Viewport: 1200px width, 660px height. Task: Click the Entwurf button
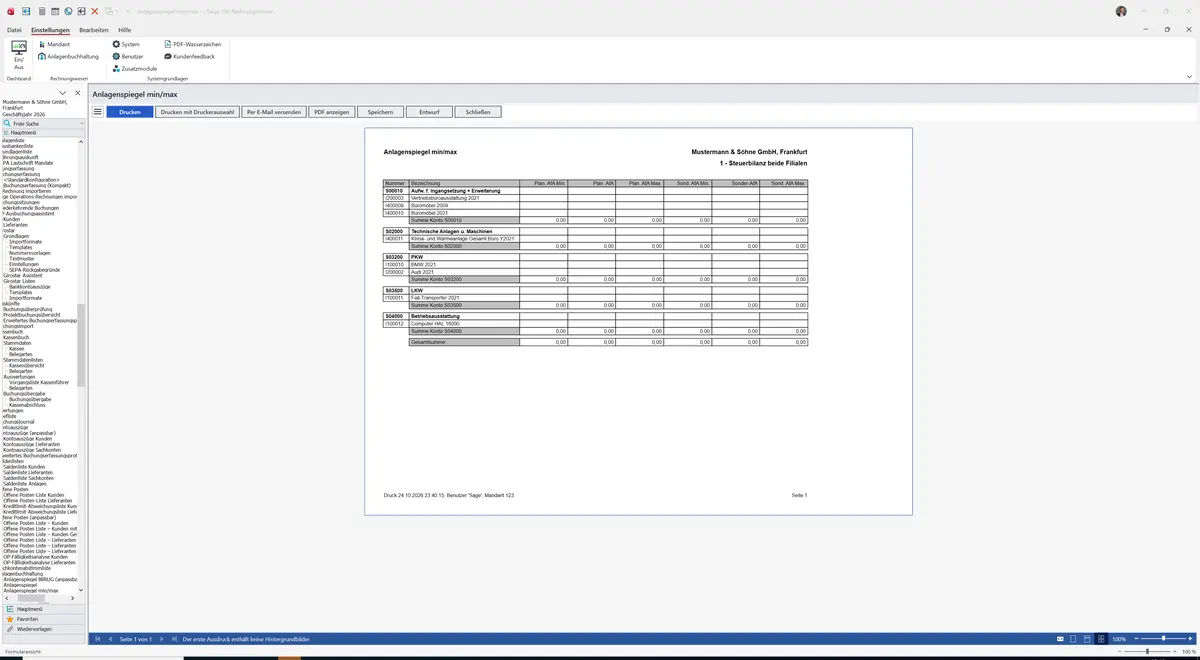[430, 112]
